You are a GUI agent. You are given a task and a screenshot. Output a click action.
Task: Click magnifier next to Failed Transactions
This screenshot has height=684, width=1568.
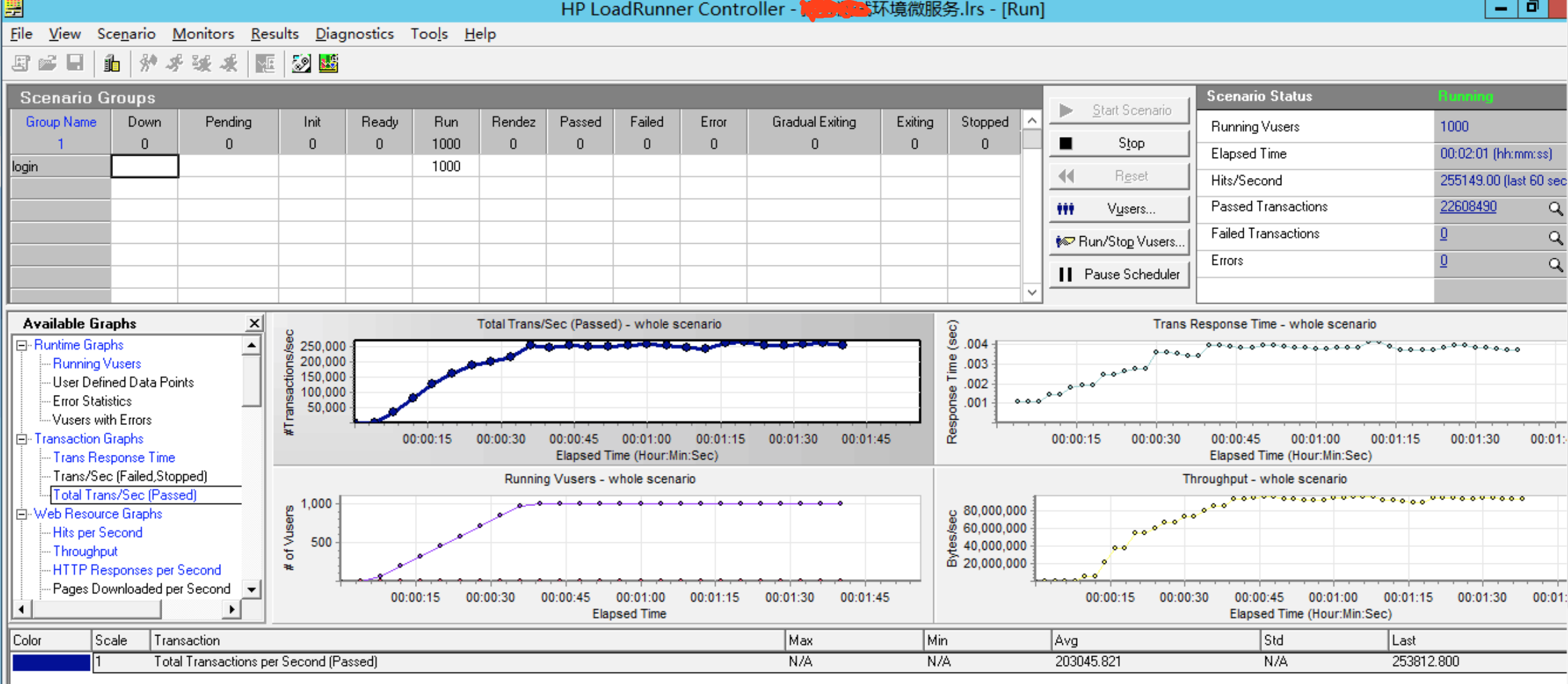pyautogui.click(x=1555, y=237)
